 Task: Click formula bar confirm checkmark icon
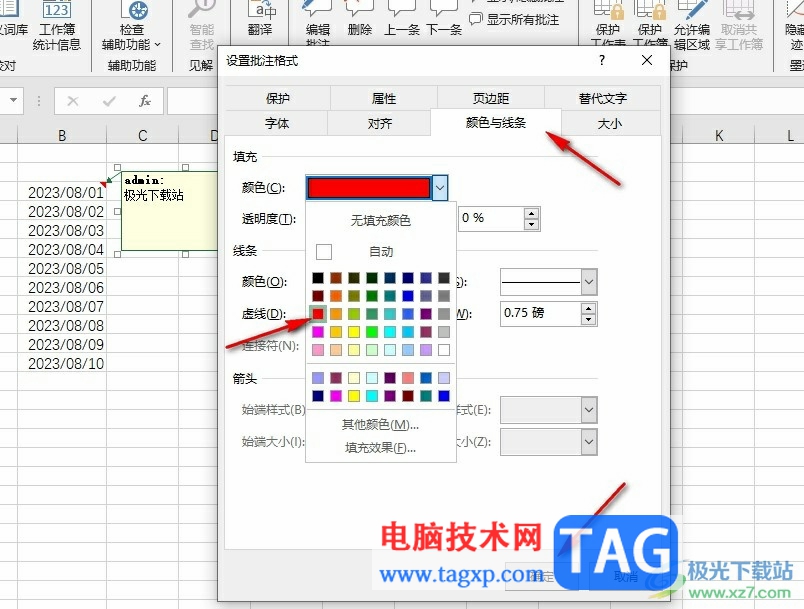coord(109,101)
